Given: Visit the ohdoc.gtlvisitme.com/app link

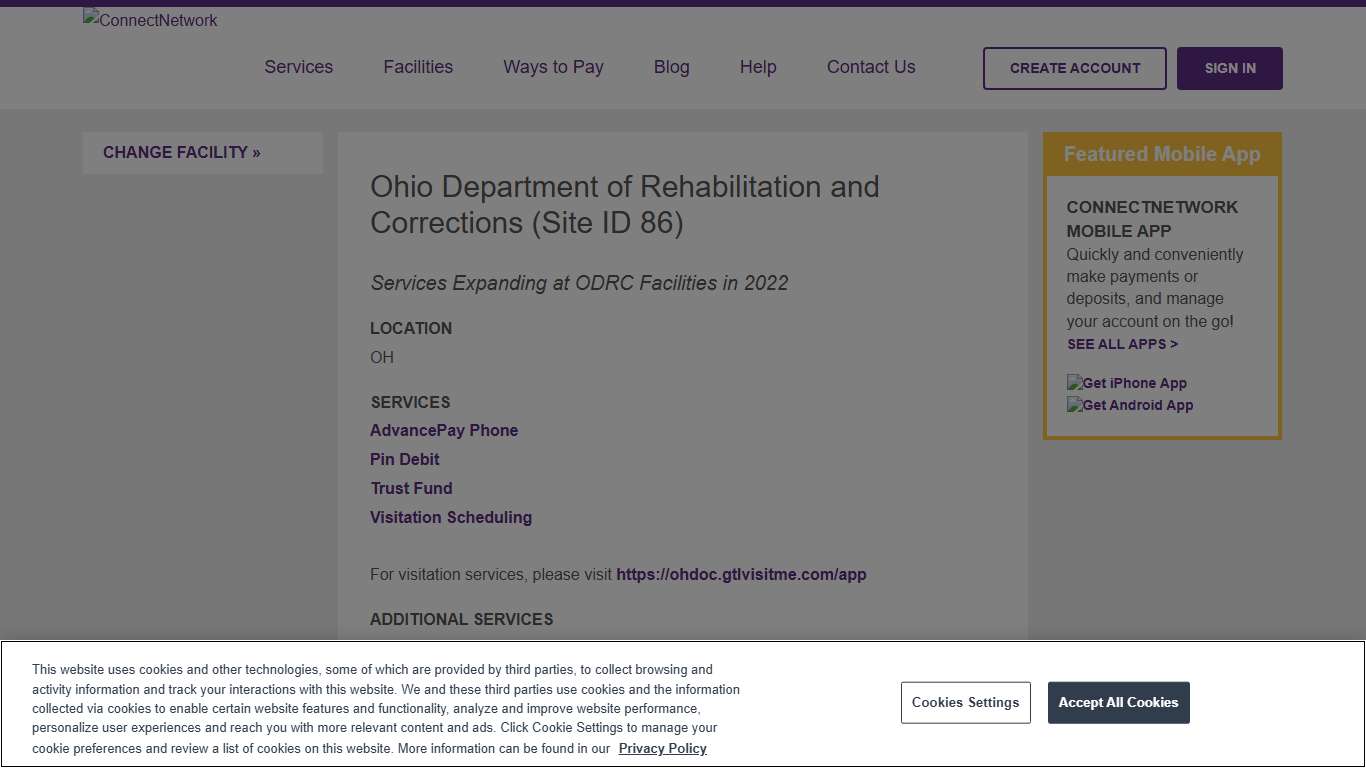Looking at the screenshot, I should pos(741,574).
